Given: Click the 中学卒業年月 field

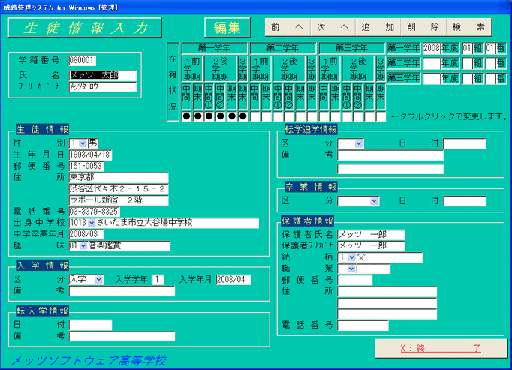Looking at the screenshot, I should (x=86, y=234).
